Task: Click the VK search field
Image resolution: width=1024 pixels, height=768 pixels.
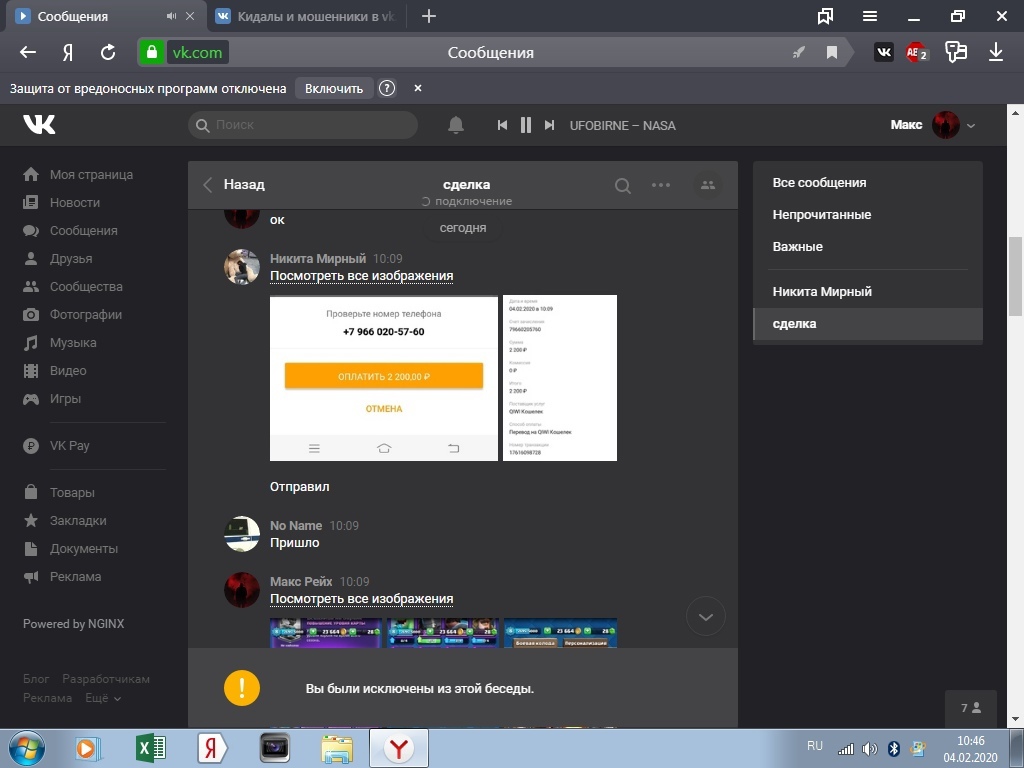Action: pos(303,125)
